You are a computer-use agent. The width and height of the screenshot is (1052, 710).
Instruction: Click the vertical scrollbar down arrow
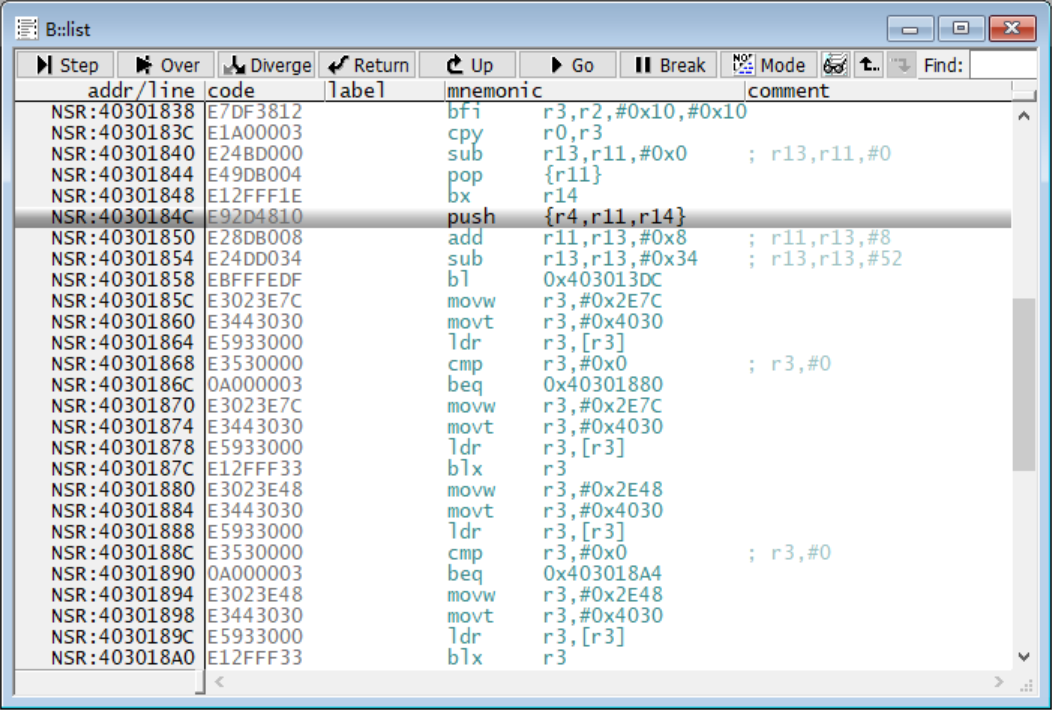point(1023,656)
